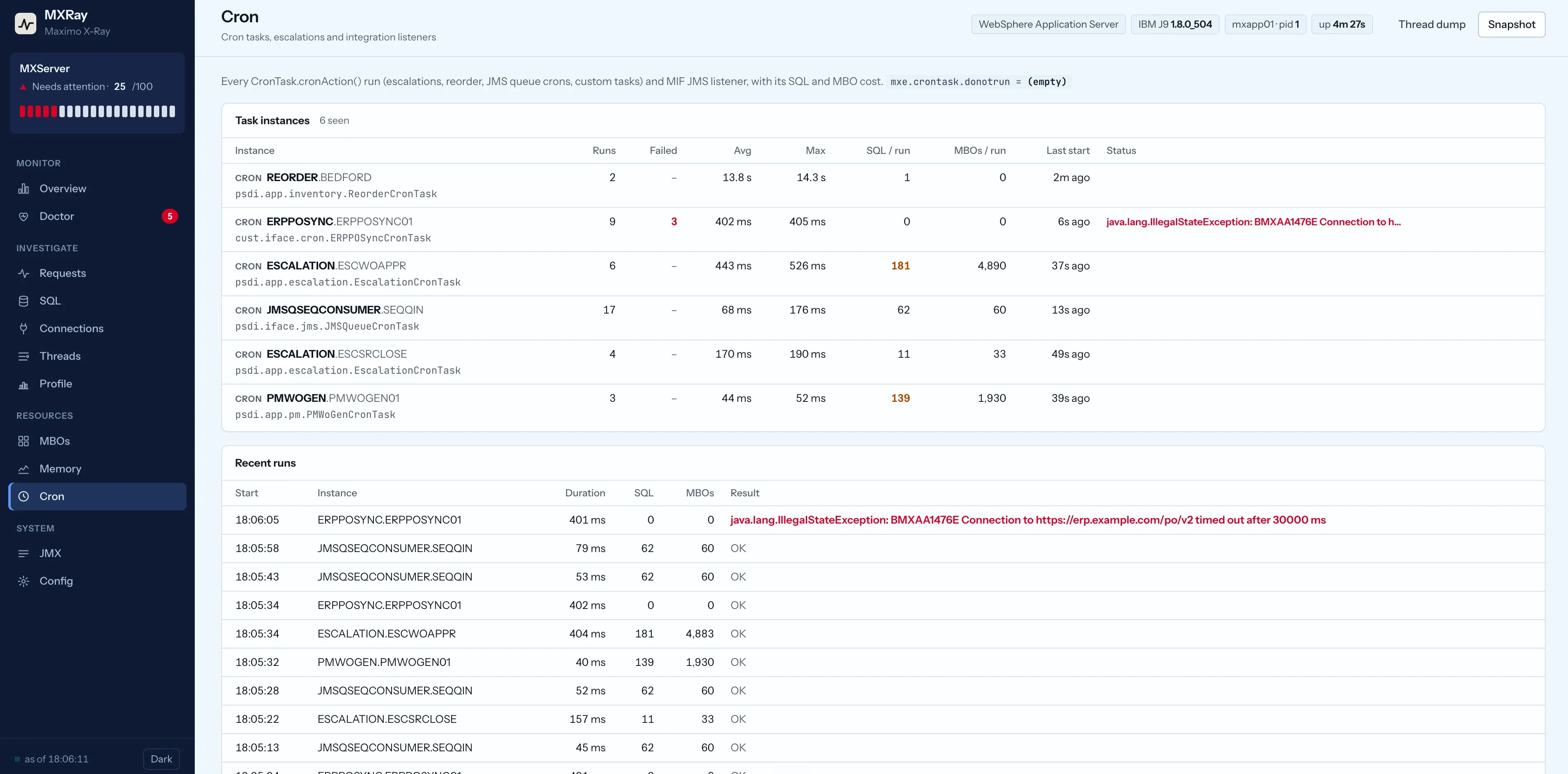
Task: Click the MXServer health card
Action: (97, 92)
